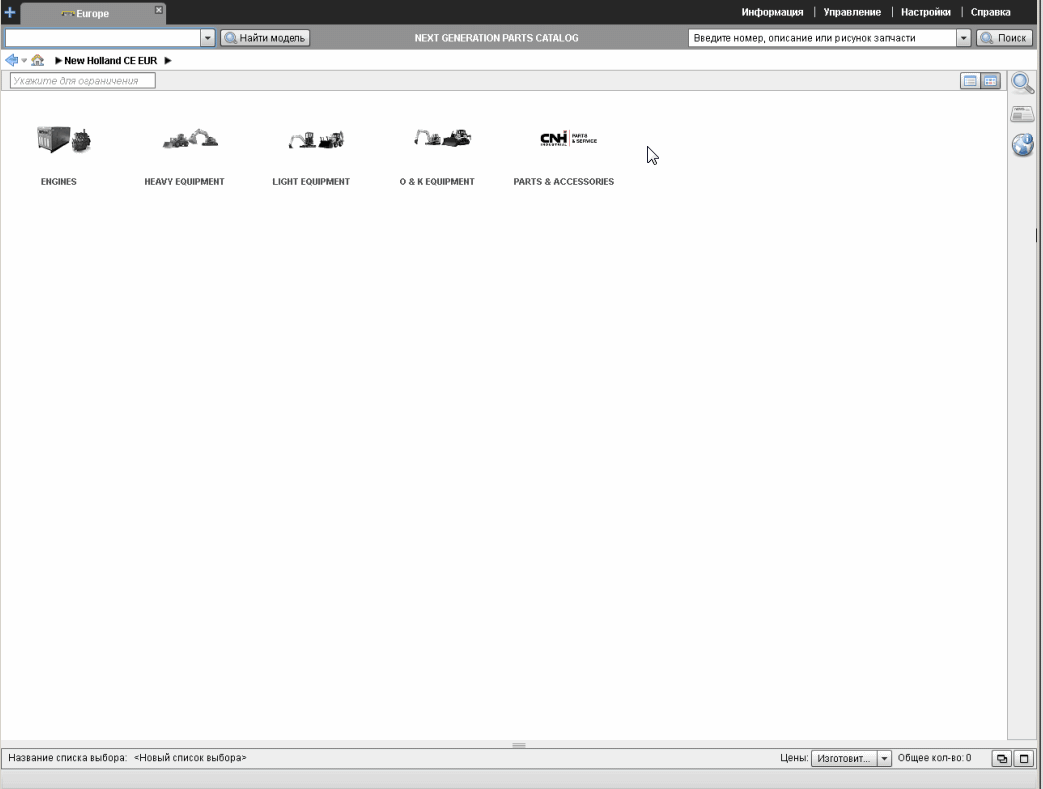Expand the arrow before New Holland CE EUR
Viewport: 1043px width, 789px height.
pyautogui.click(x=59, y=61)
